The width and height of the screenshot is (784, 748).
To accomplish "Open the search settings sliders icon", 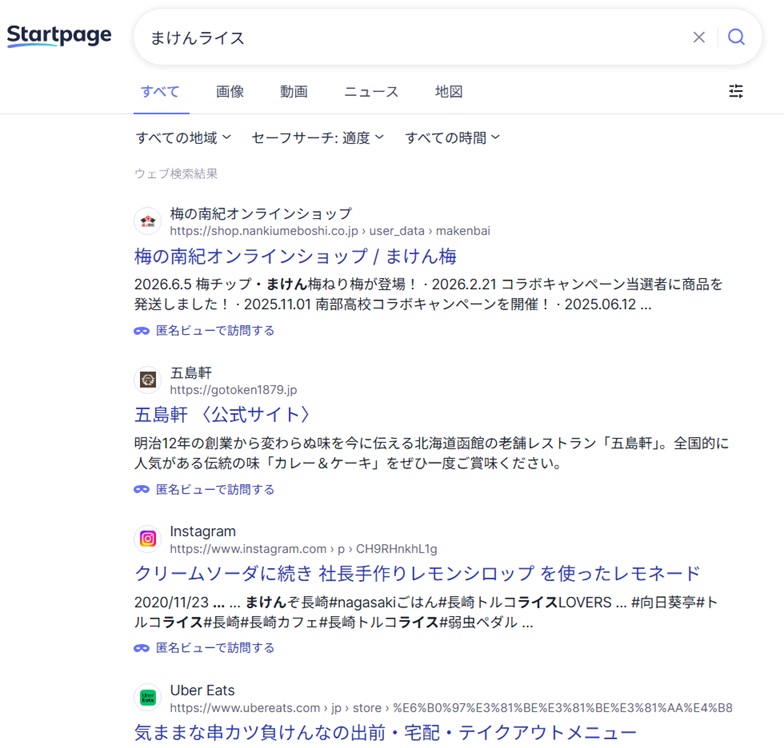I will (x=736, y=91).
